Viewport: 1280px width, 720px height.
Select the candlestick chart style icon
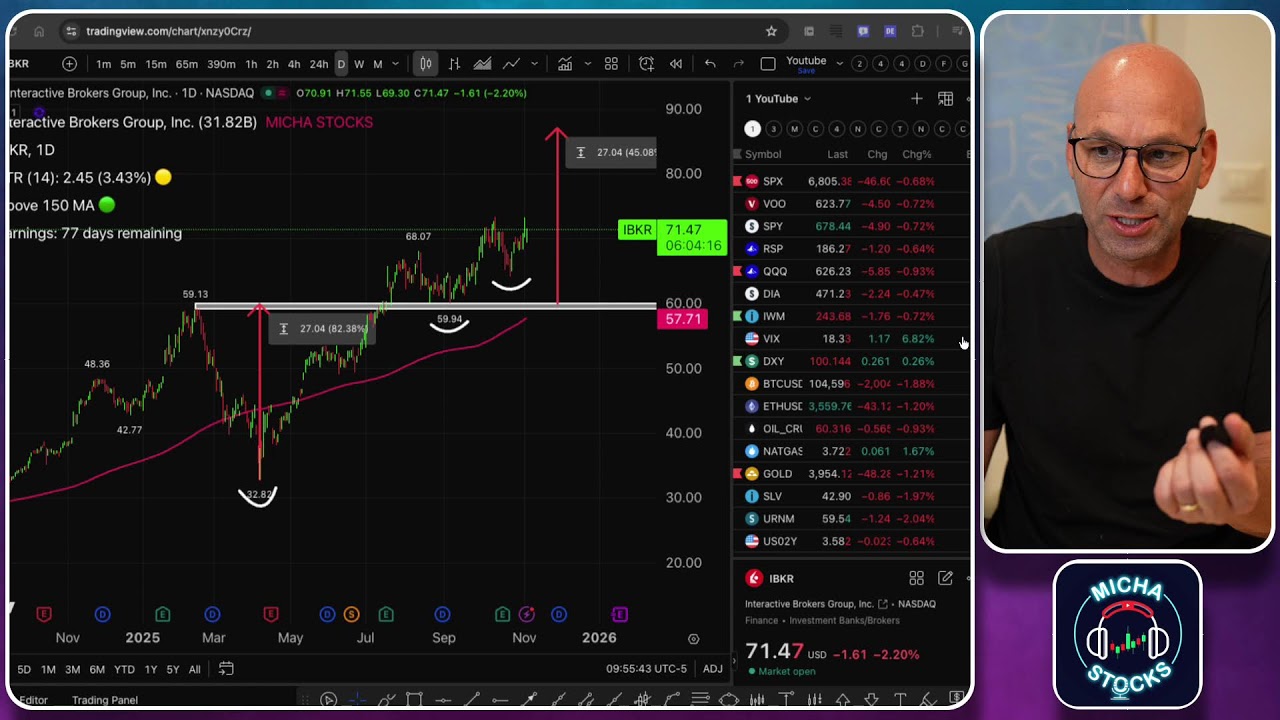tap(426, 64)
